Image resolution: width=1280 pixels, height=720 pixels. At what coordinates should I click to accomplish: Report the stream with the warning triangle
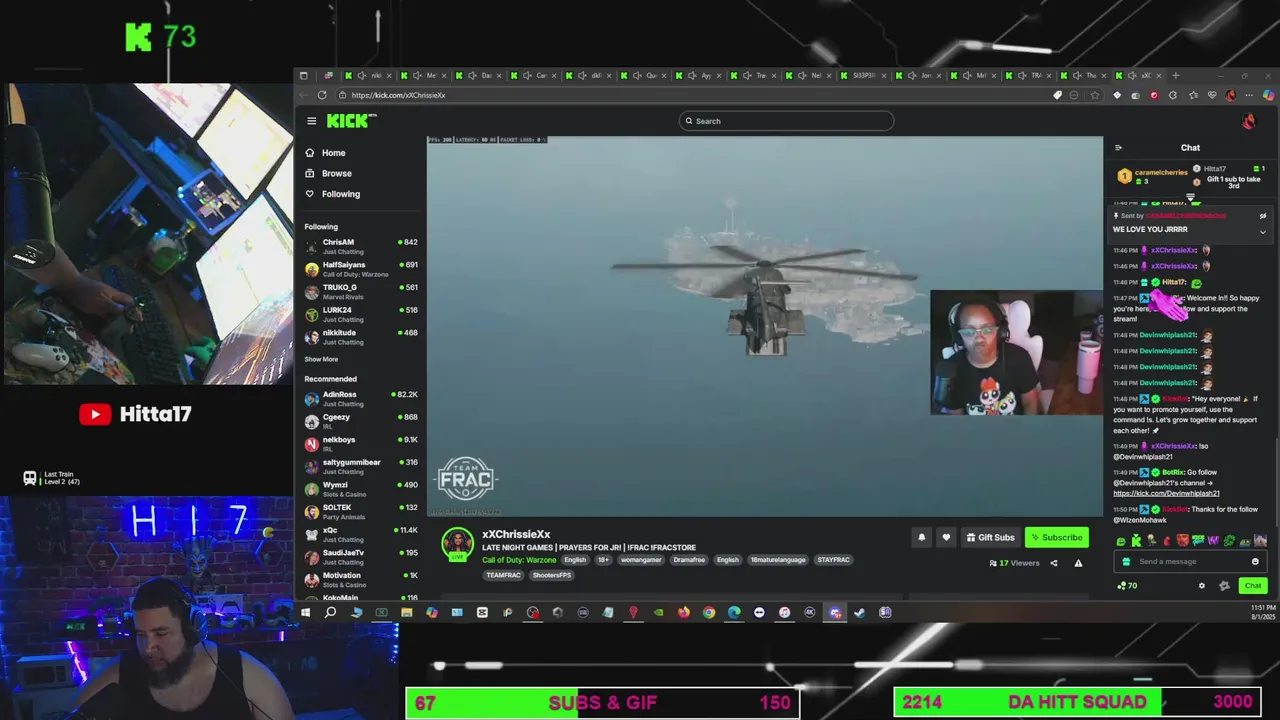pos(1078,563)
